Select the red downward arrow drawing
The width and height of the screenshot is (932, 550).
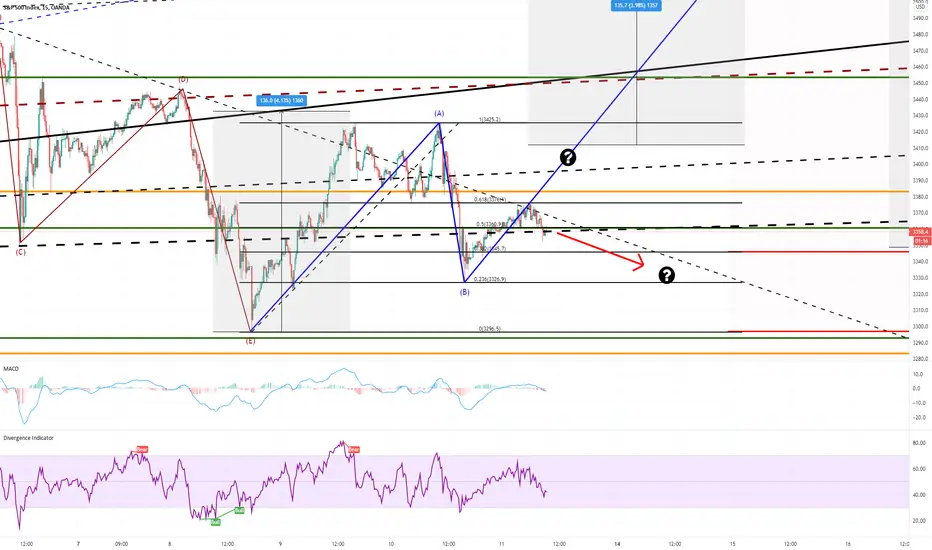pyautogui.click(x=600, y=250)
